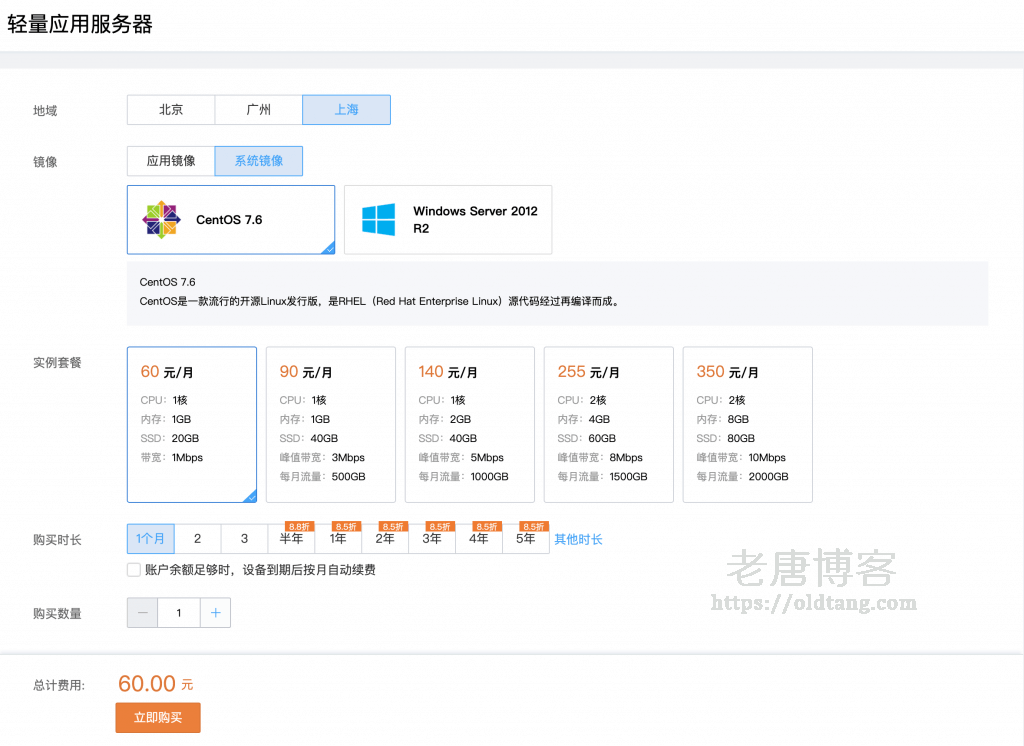The height and width of the screenshot is (746, 1024).
Task: Select the CentOS 7.6 image card
Action: coord(230,219)
